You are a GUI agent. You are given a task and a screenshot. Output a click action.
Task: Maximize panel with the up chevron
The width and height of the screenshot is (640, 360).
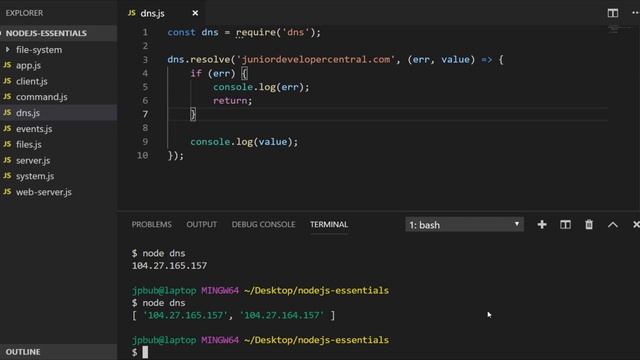pos(613,225)
